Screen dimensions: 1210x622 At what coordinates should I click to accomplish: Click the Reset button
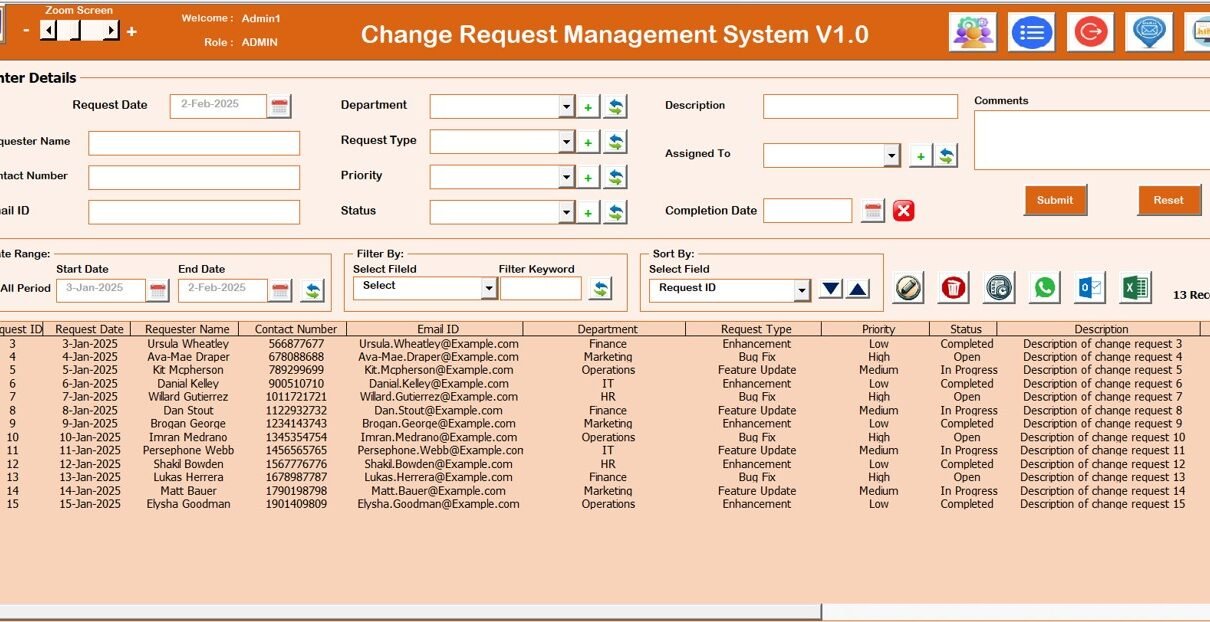click(x=1168, y=200)
